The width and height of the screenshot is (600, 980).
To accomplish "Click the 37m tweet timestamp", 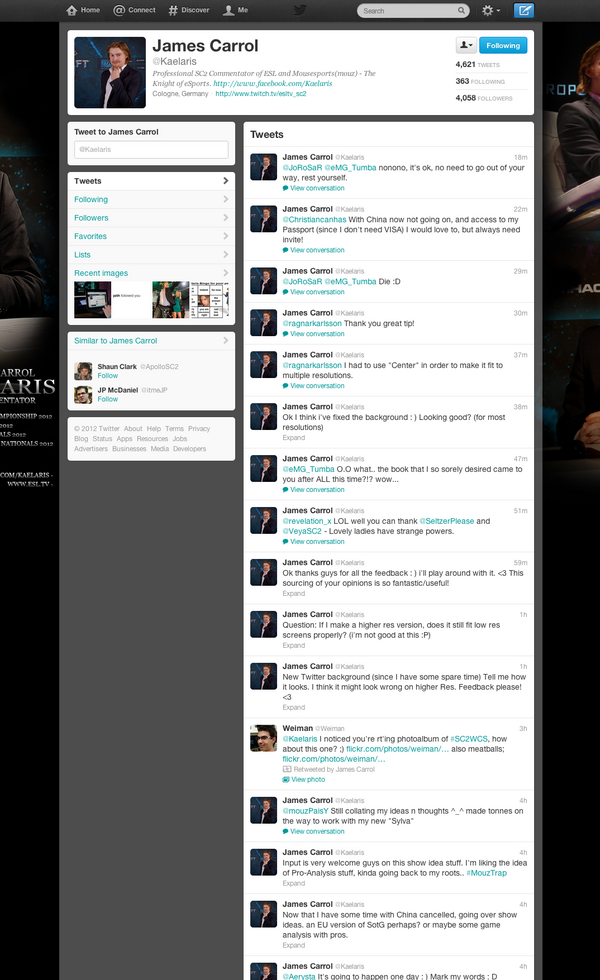I will [520, 354].
